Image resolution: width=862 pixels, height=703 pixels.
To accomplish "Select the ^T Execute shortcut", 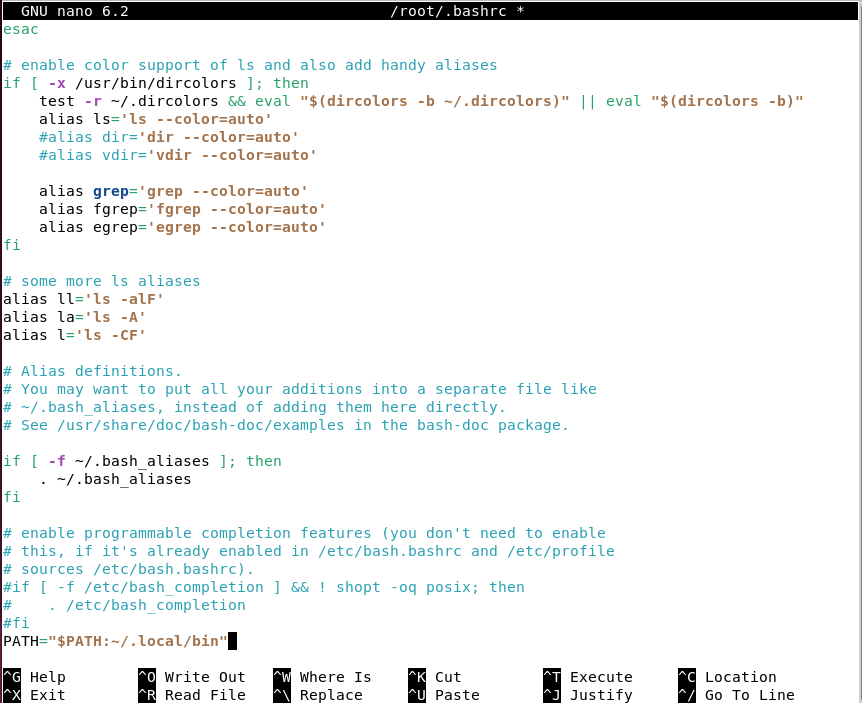I will [588, 677].
